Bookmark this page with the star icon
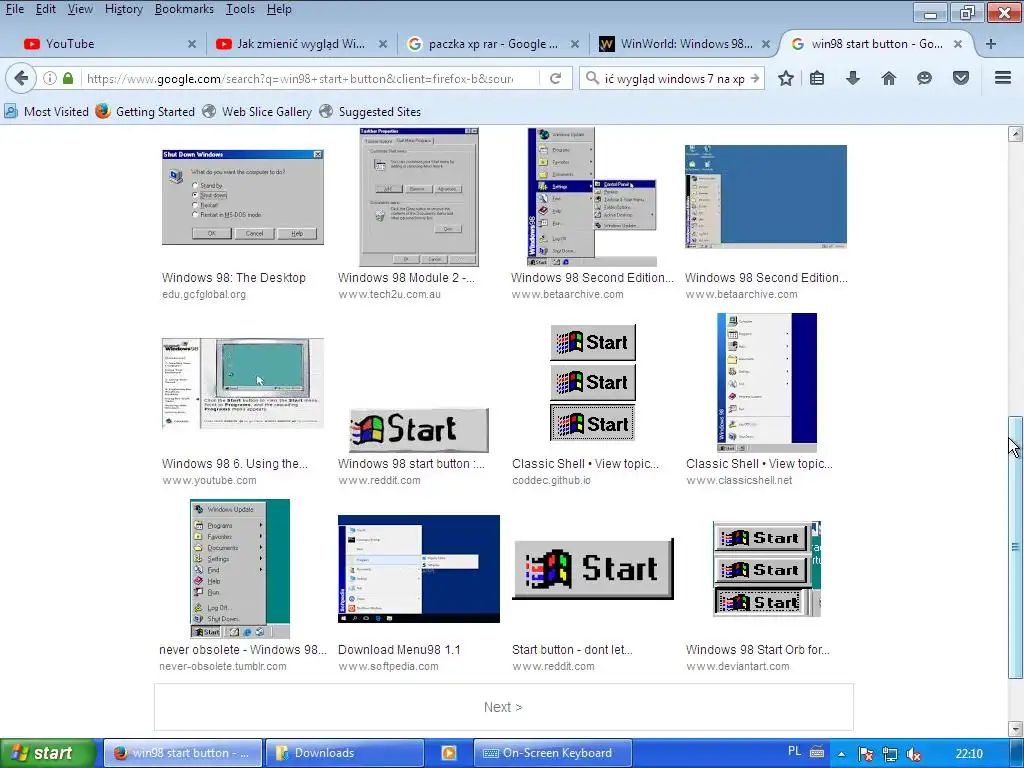The height and width of the screenshot is (768, 1024). (786, 78)
